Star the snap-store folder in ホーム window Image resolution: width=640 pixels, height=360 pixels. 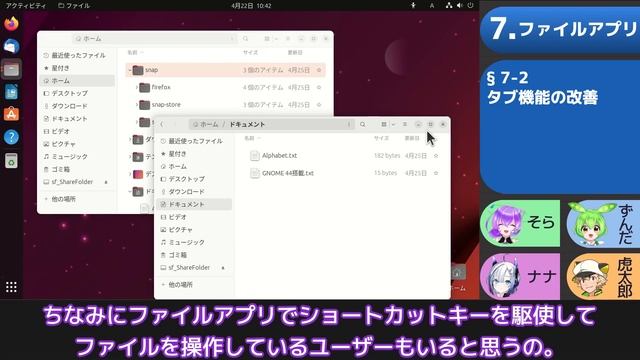tap(319, 105)
